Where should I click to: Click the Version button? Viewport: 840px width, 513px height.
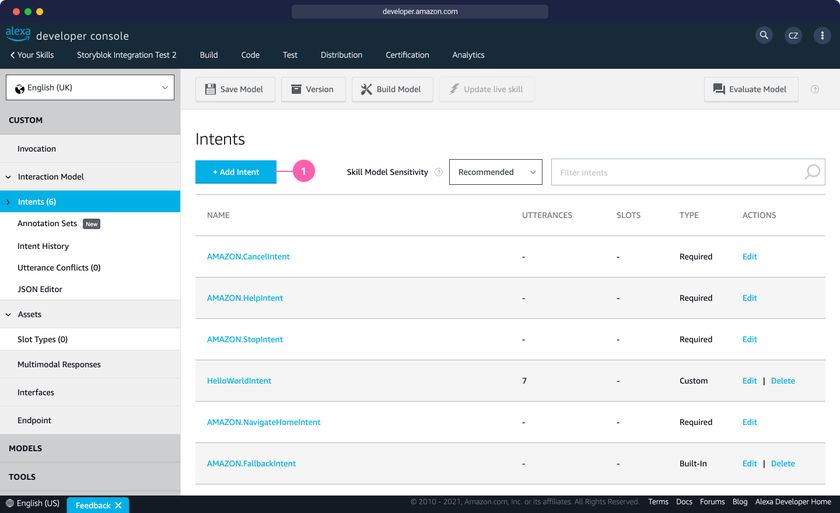pyautogui.click(x=313, y=89)
